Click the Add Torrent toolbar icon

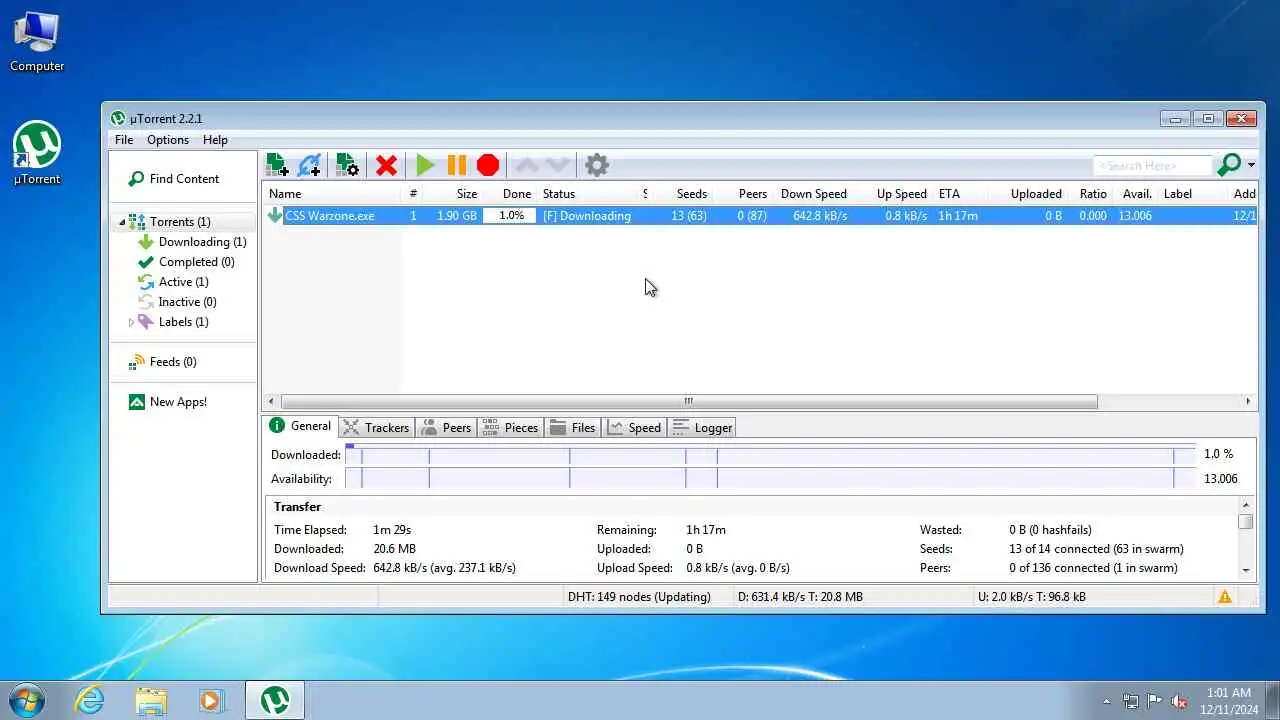click(277, 165)
